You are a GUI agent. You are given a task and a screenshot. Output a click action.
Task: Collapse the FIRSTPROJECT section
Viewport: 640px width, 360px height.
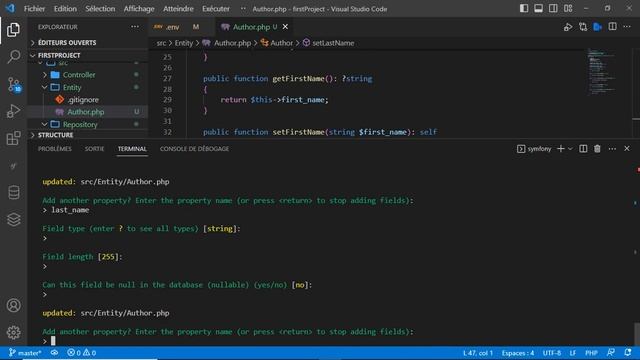coord(87,55)
